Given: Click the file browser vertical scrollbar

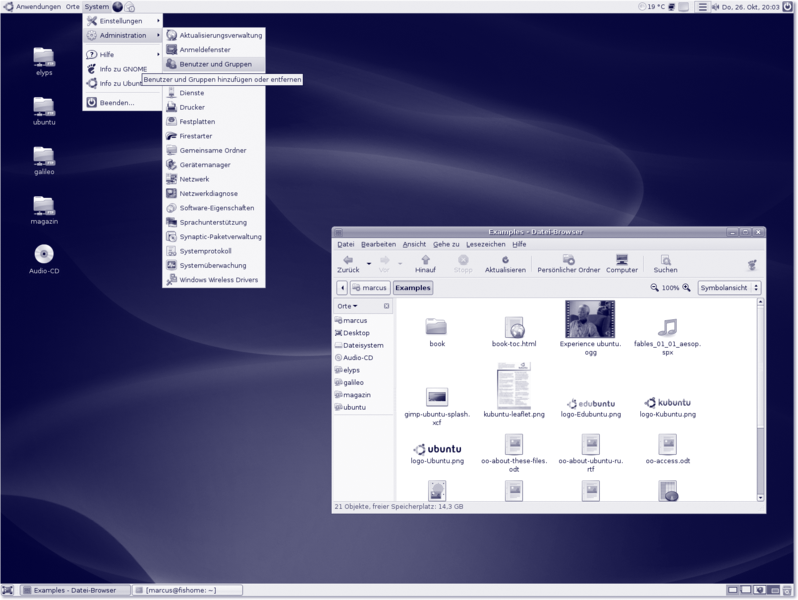Looking at the screenshot, I should 760,400.
